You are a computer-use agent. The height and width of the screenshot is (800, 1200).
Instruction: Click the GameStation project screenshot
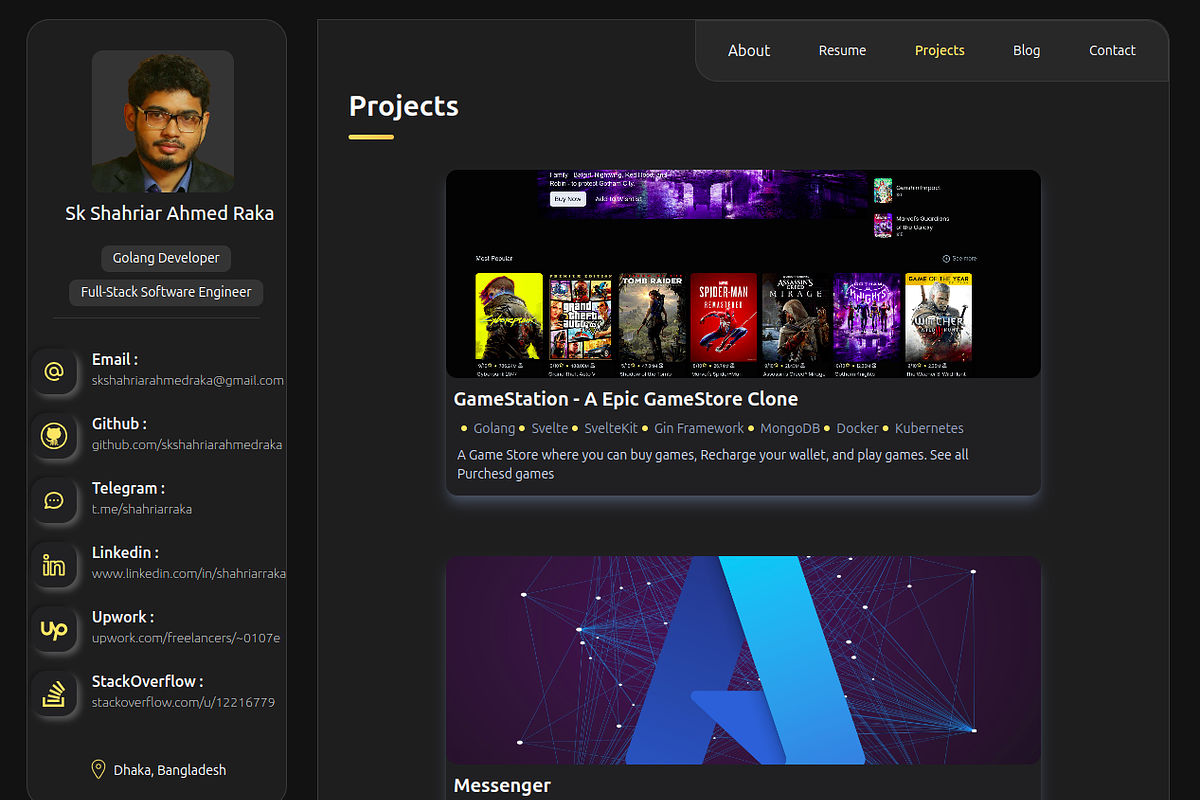(x=743, y=274)
